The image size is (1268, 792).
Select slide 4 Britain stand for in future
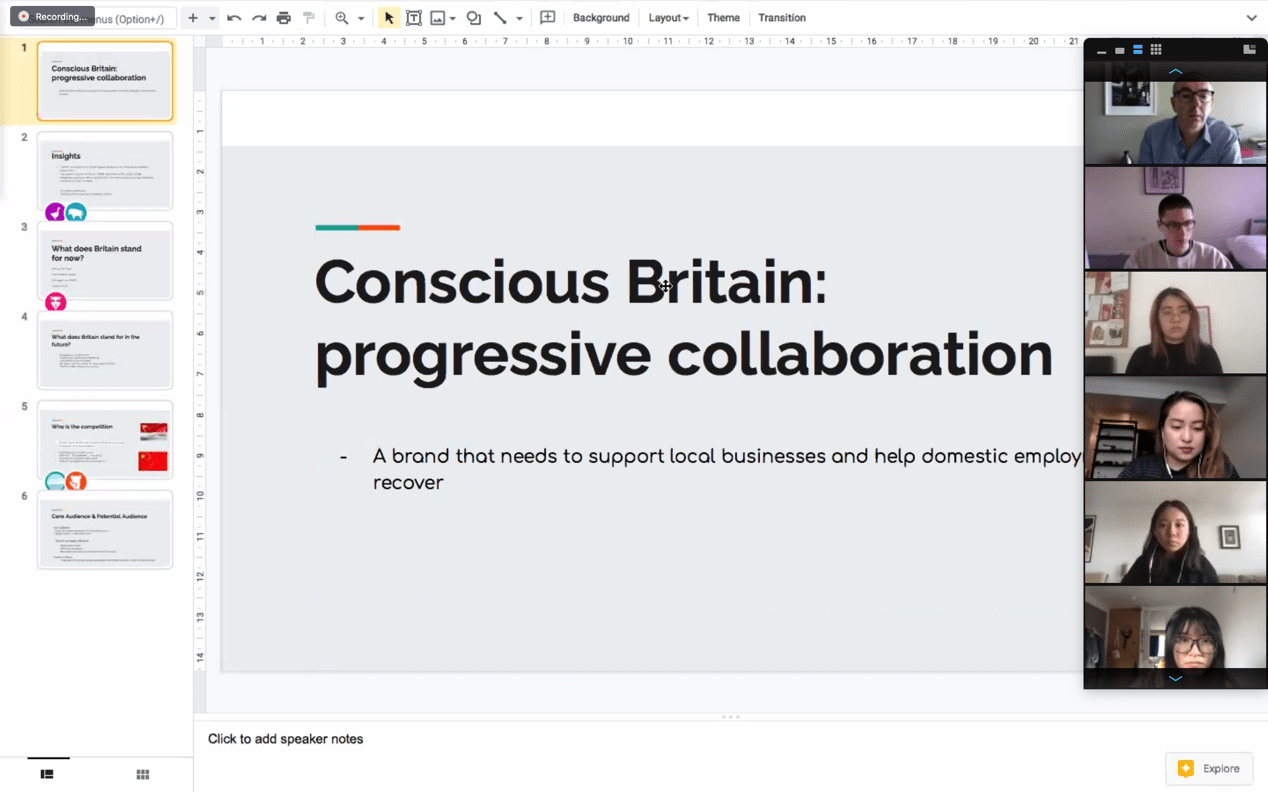pos(105,350)
